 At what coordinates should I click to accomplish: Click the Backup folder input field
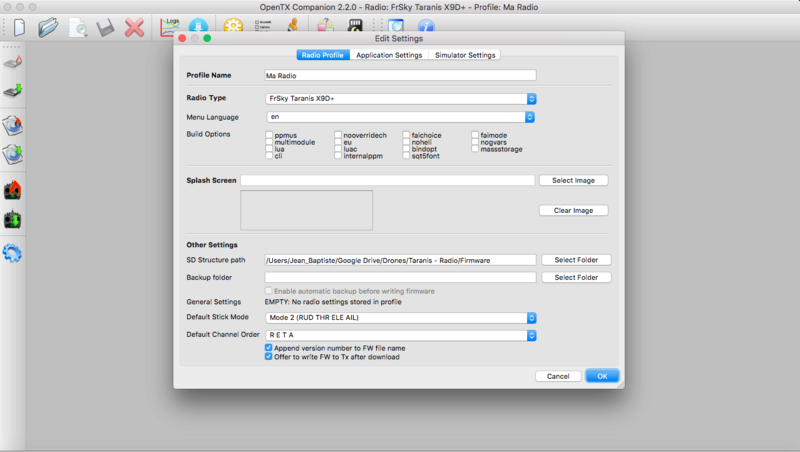tap(400, 277)
